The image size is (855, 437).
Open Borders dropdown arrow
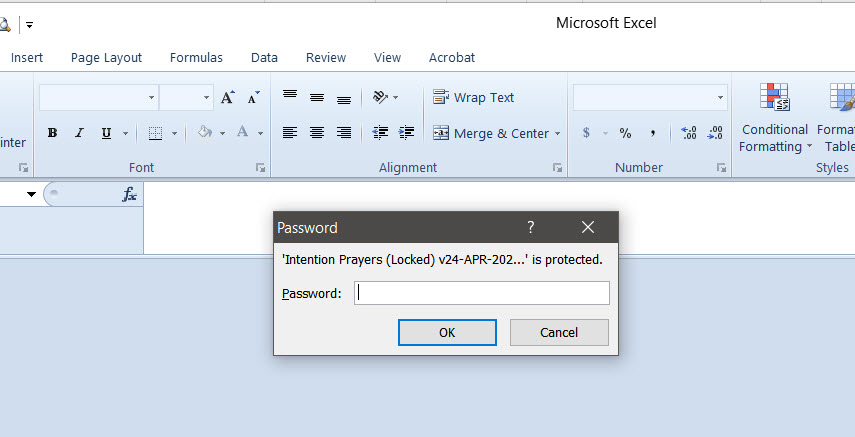click(174, 133)
